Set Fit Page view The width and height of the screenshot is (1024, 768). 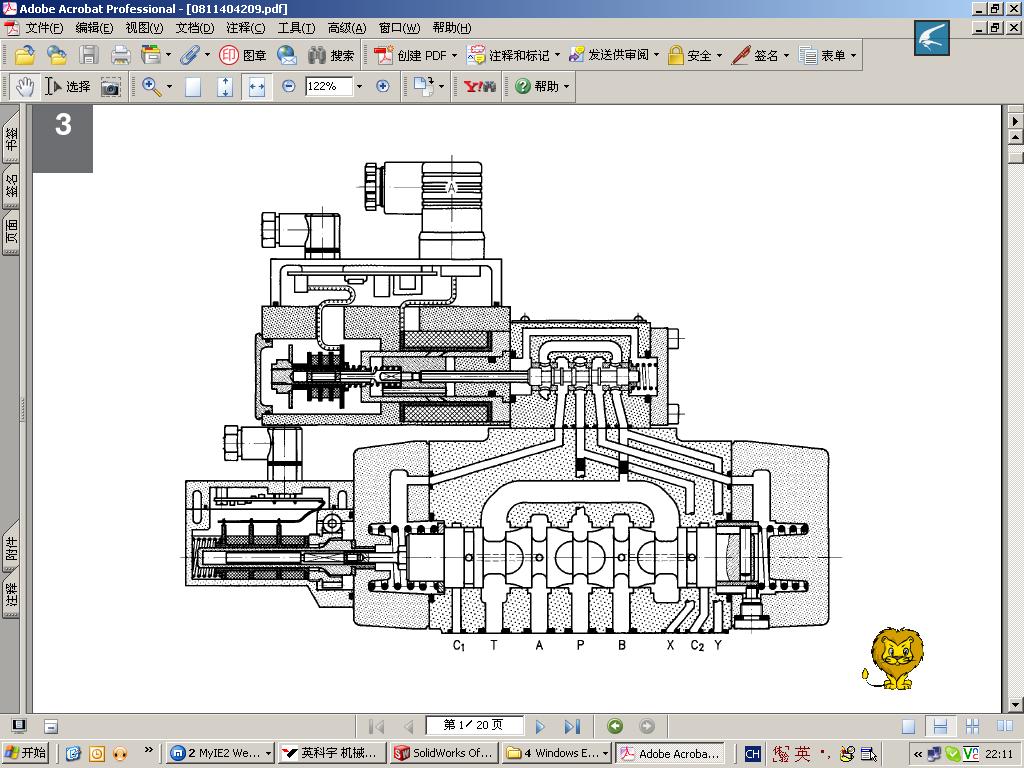pos(225,86)
